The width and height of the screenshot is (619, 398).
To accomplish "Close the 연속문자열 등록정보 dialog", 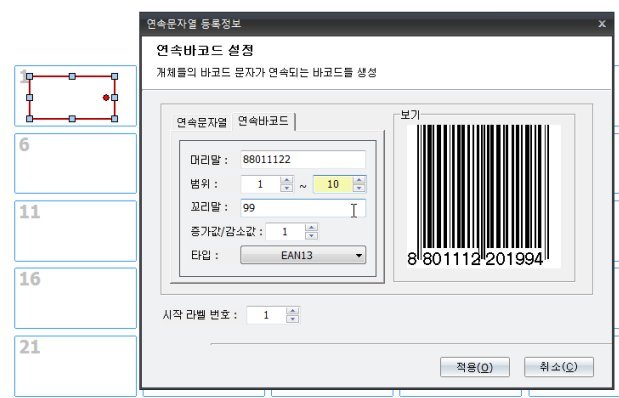I will [602, 24].
